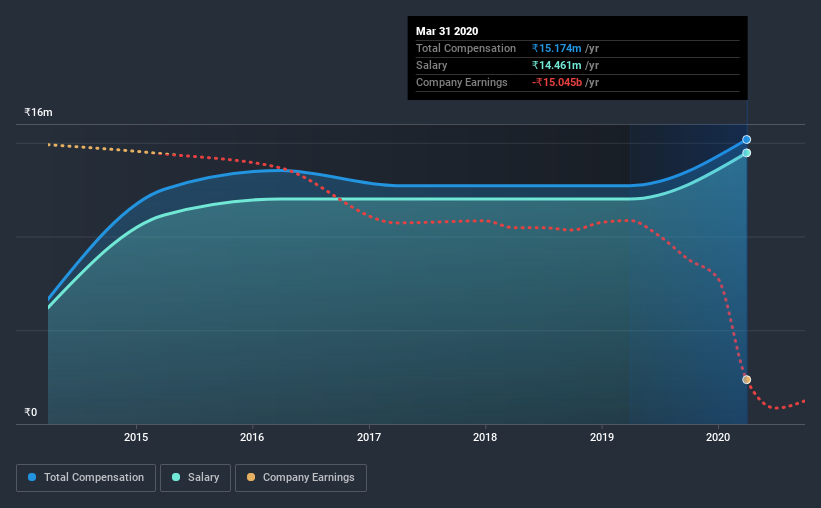
Task: Click the Mar 31 2020 tooltip date
Action: [447, 31]
